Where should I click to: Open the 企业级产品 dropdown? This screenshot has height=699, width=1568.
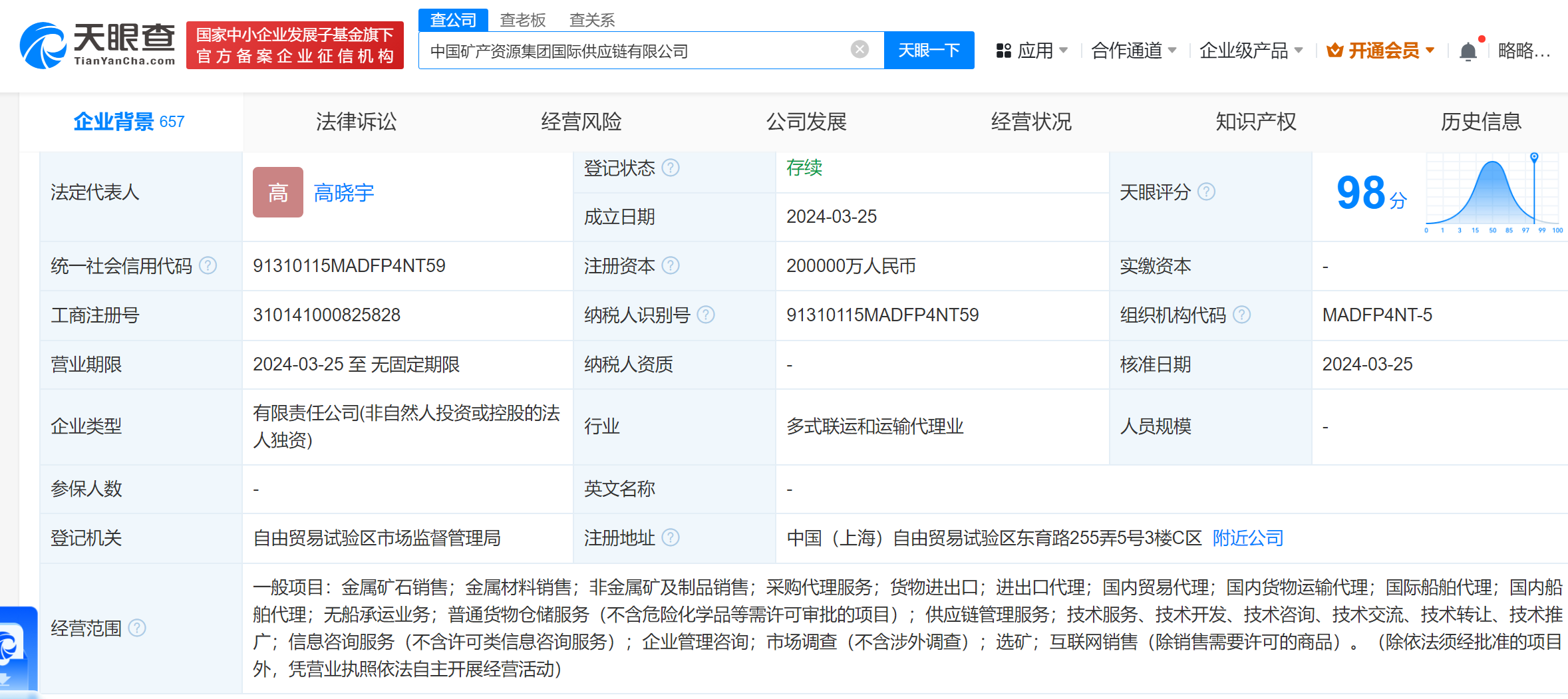coord(1250,51)
